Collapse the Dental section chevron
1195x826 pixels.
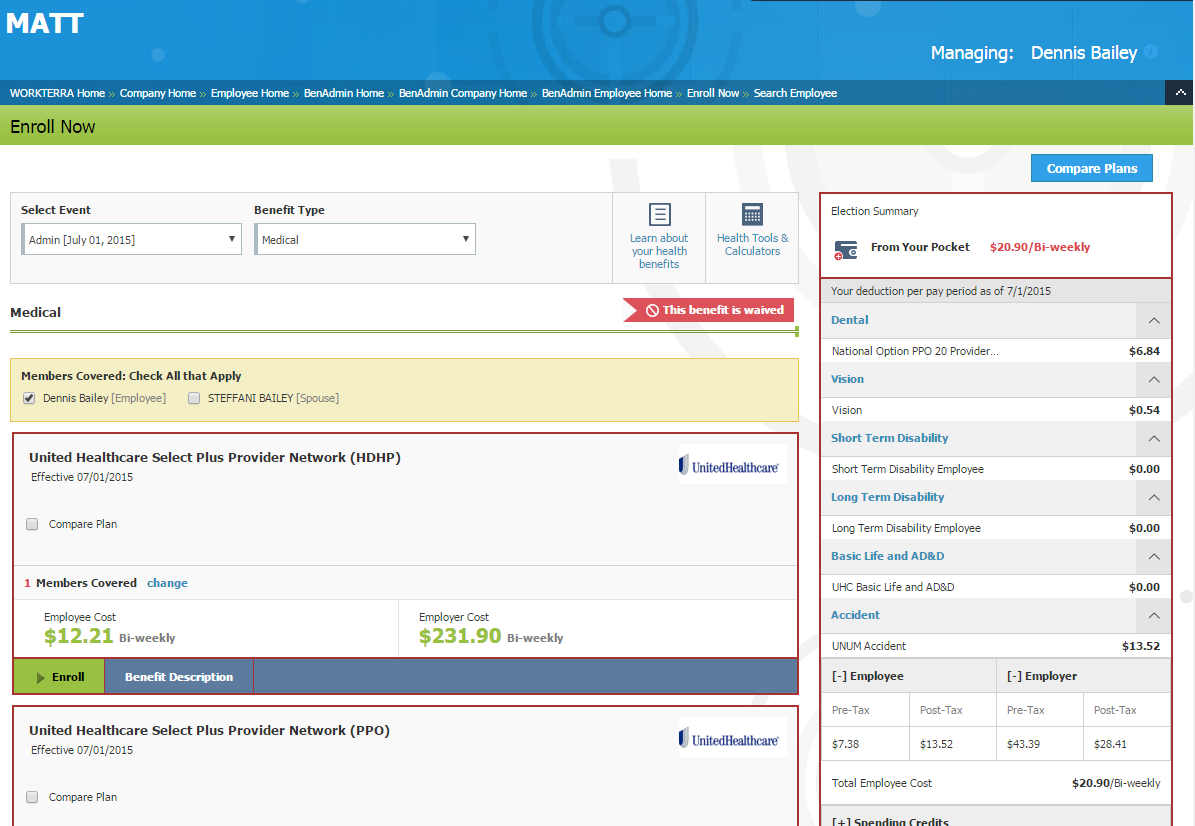[x=1154, y=321]
